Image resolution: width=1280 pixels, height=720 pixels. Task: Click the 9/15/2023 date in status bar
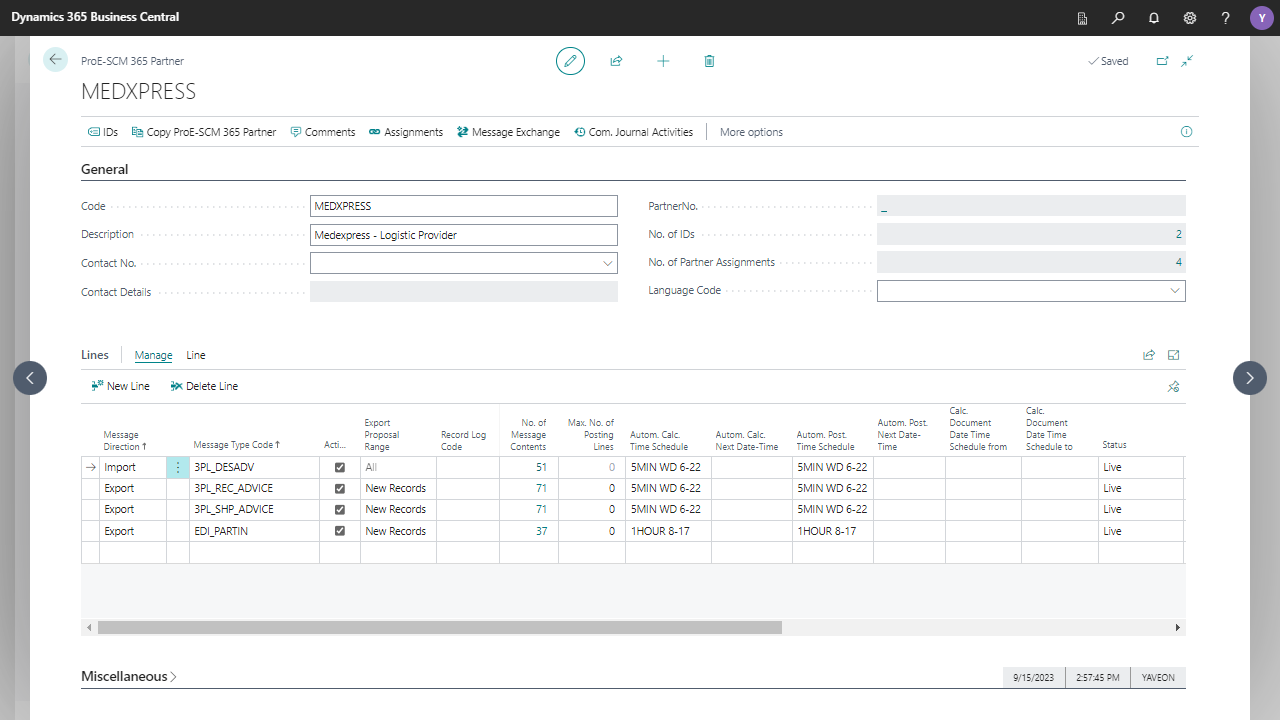click(1034, 677)
